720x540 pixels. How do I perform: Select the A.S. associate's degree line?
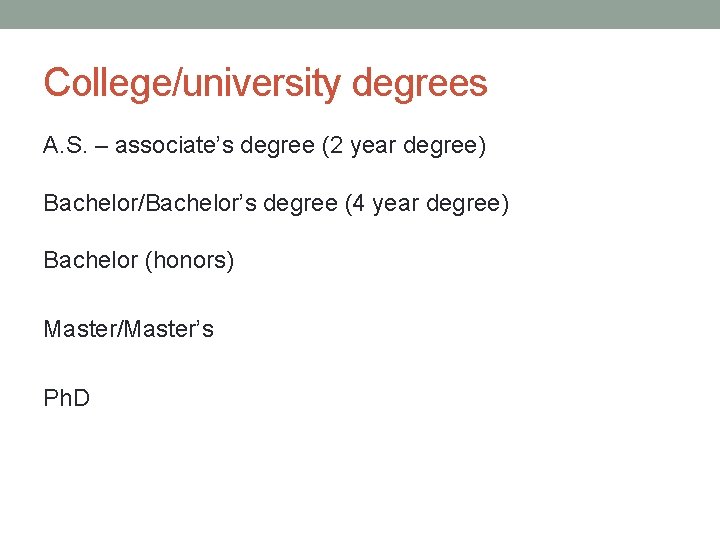point(264,147)
